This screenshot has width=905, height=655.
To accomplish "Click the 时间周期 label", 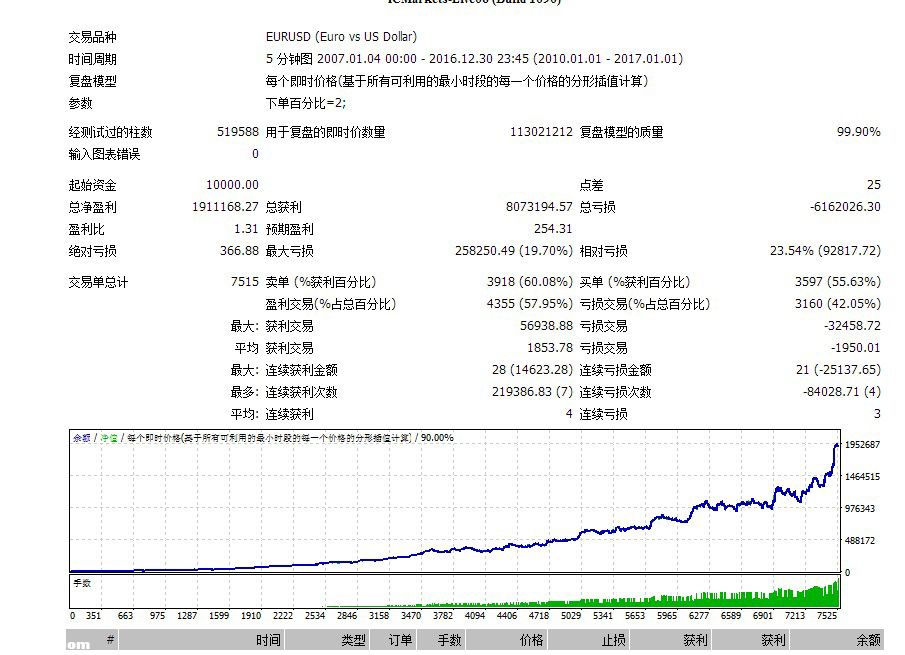I will (92, 59).
